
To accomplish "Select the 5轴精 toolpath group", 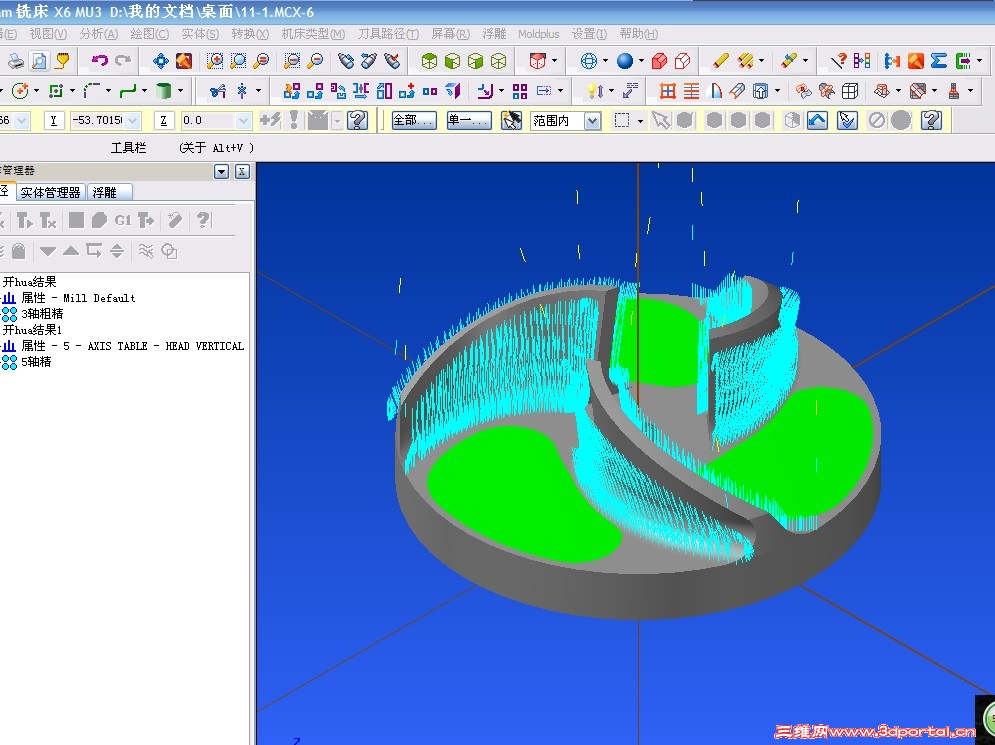I will point(36,362).
